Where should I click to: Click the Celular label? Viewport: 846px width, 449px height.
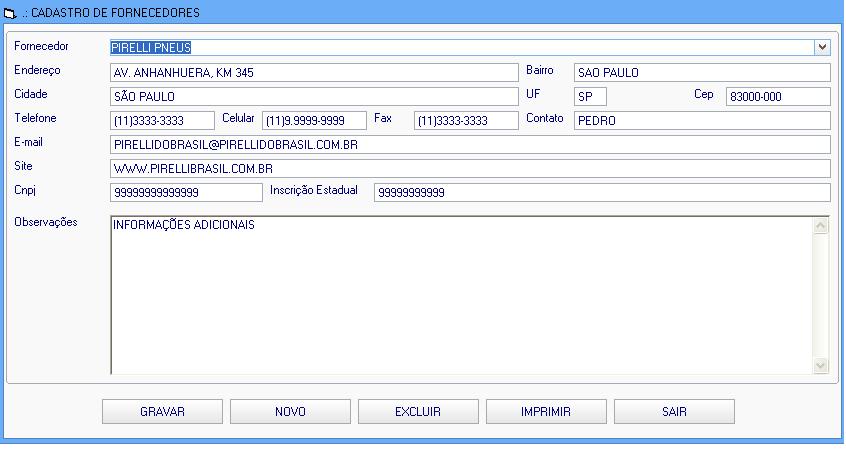[x=238, y=118]
